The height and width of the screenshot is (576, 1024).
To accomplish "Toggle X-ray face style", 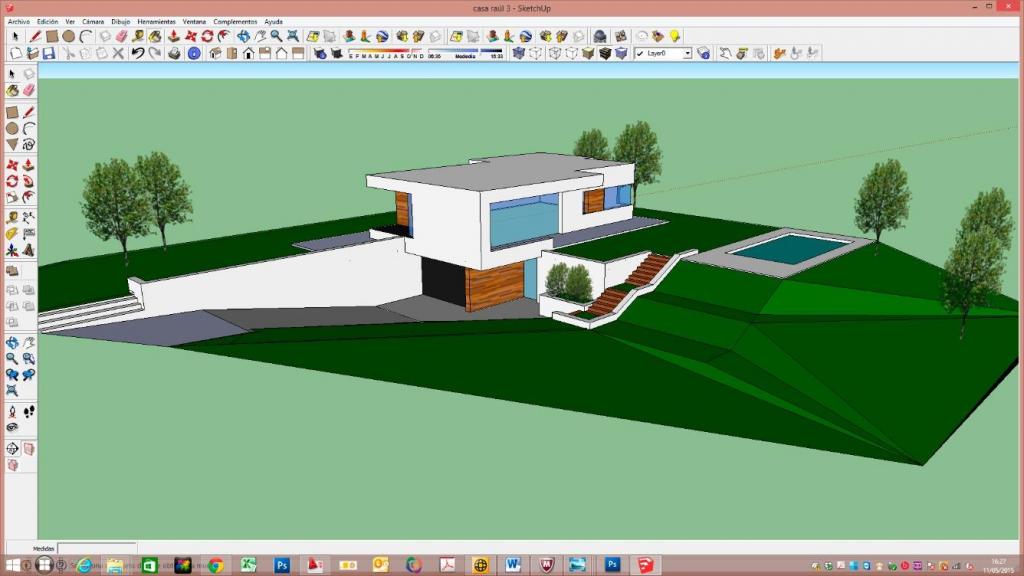I will (518, 53).
